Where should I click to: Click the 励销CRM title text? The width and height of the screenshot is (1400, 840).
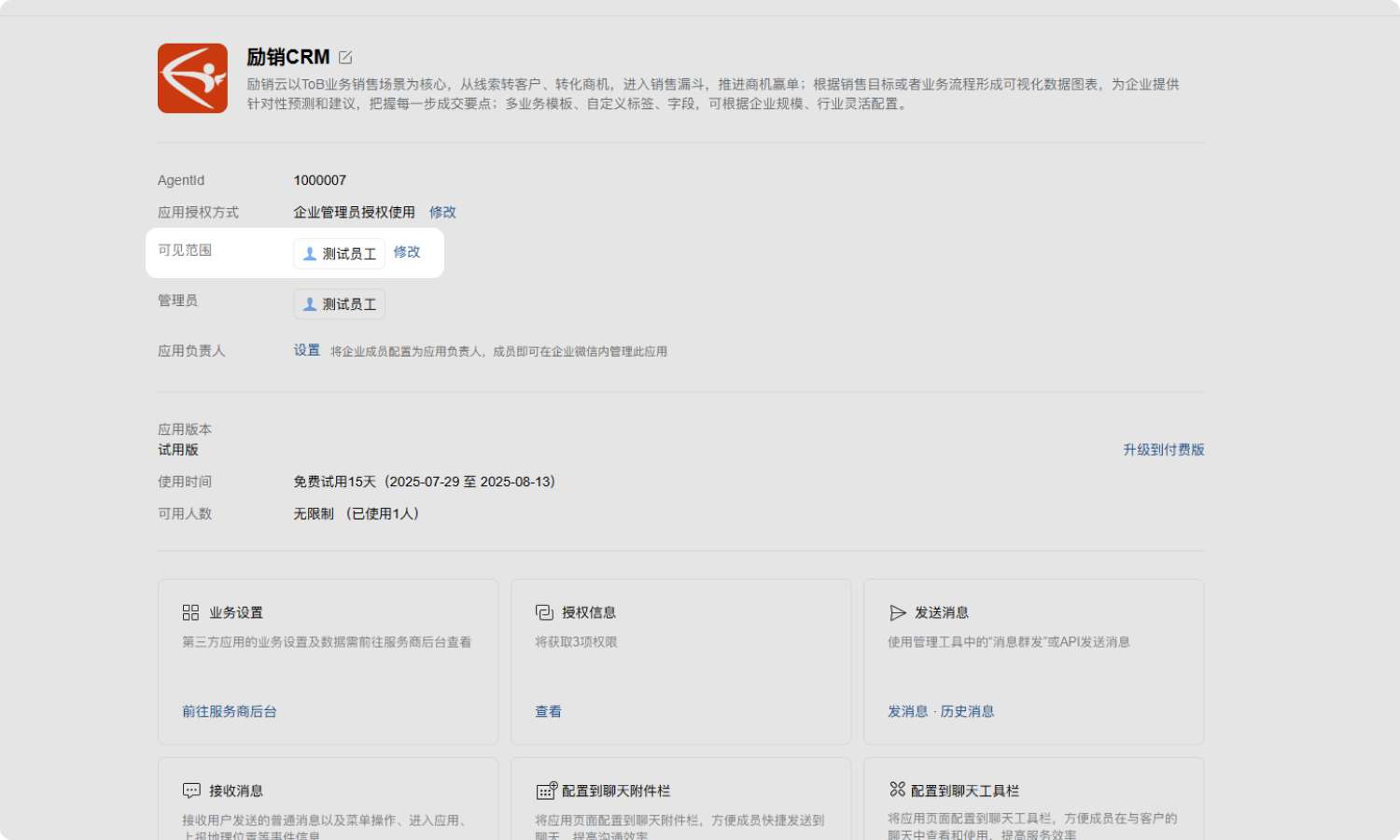(288, 57)
